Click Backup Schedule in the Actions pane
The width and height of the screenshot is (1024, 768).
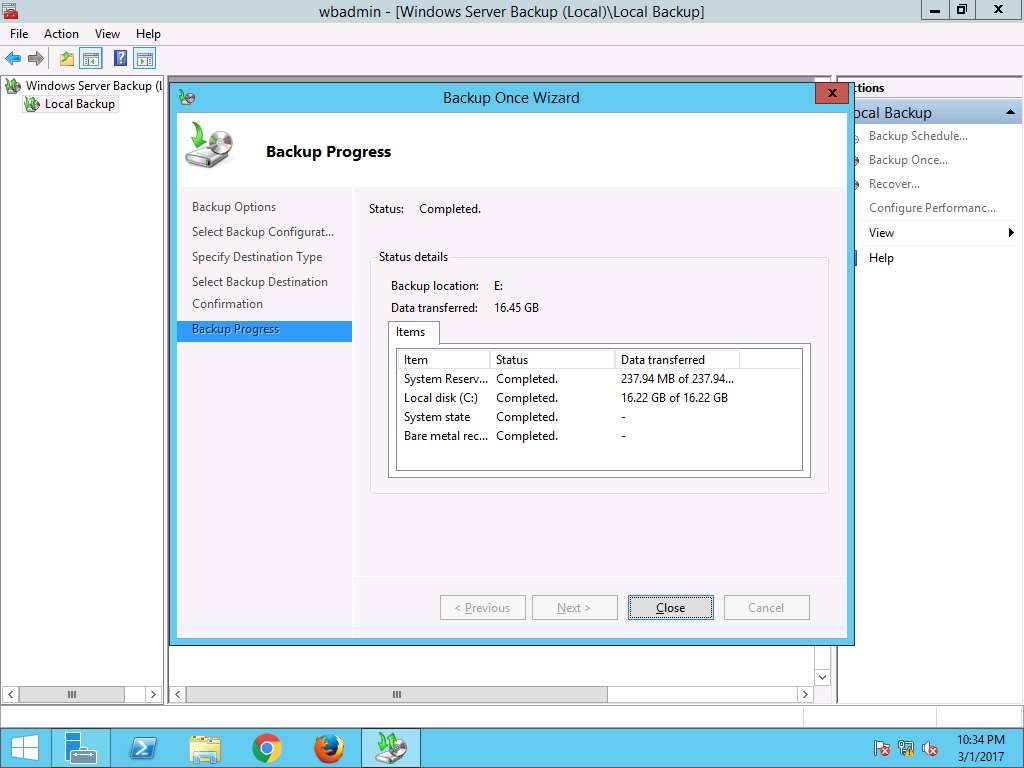point(918,136)
